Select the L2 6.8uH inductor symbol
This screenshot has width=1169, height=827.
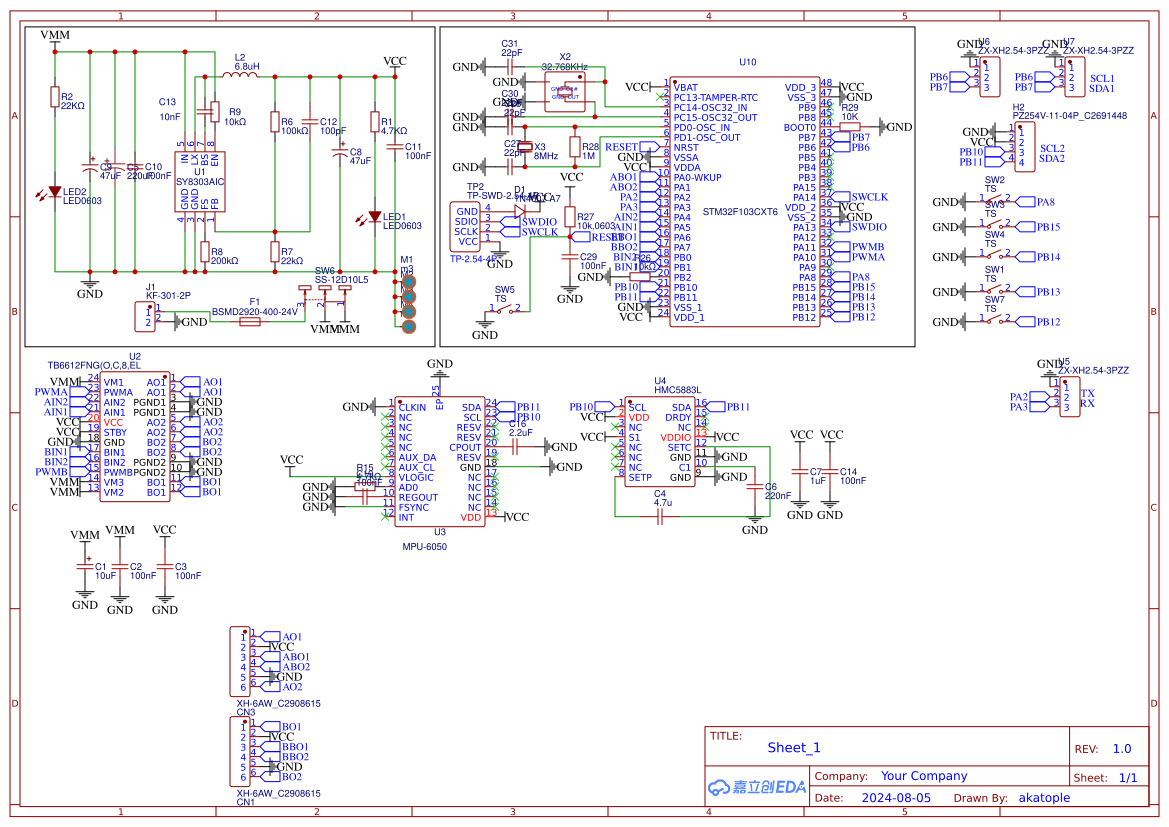pyautogui.click(x=239, y=75)
